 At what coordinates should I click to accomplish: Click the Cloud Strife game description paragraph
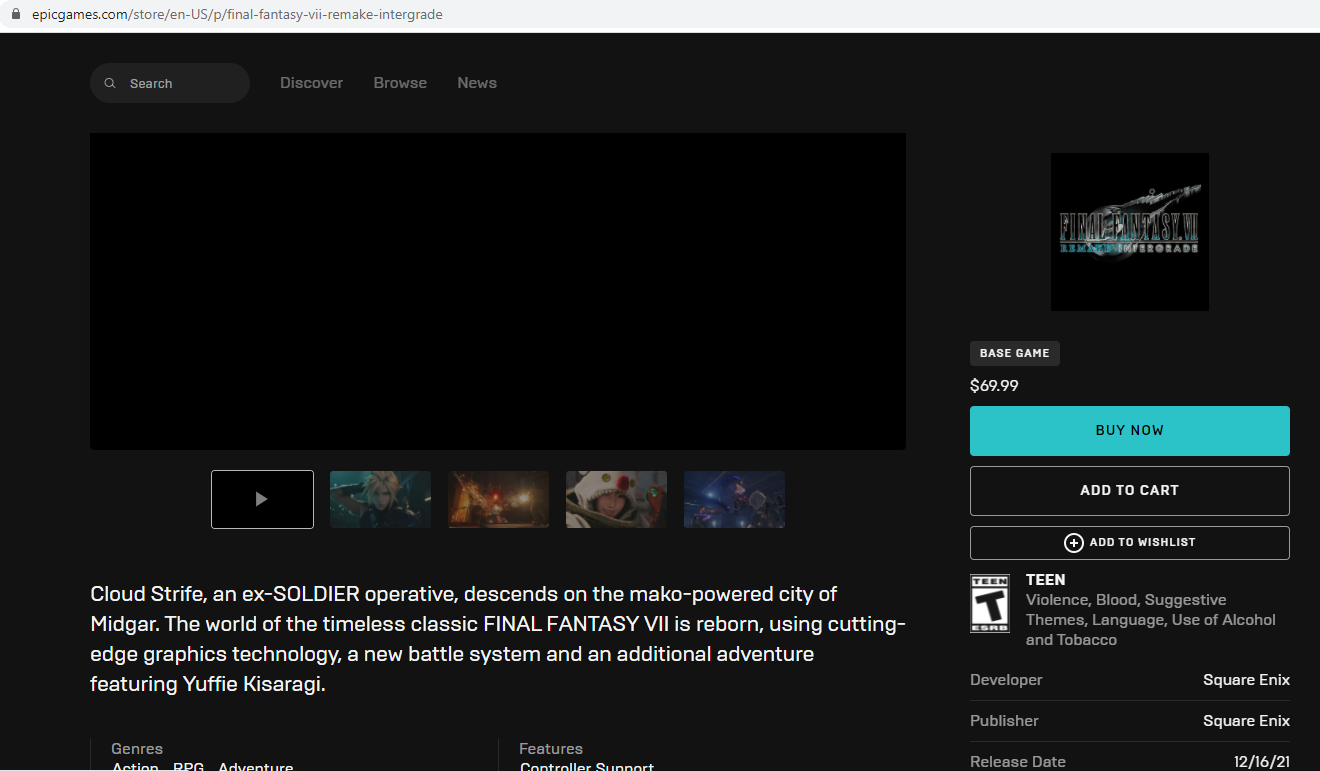tap(498, 640)
